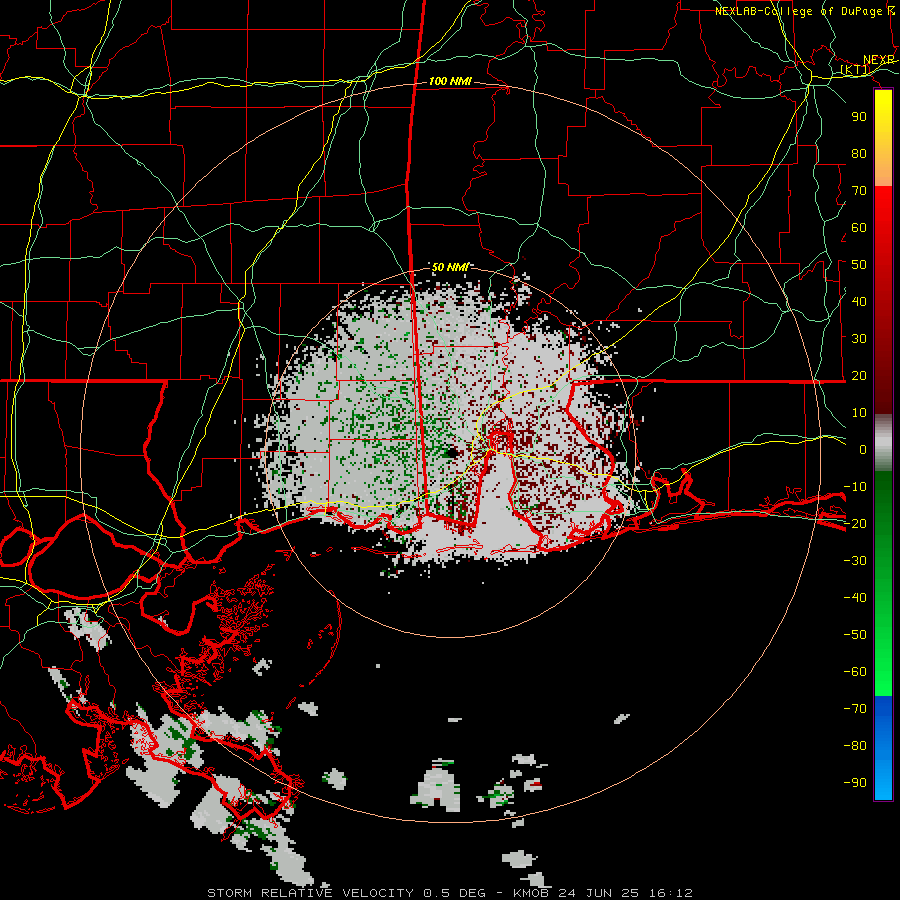Viewport: 900px width, 900px height.
Task: Pick the gray zero band of the color bar
Action: [x=883, y=443]
